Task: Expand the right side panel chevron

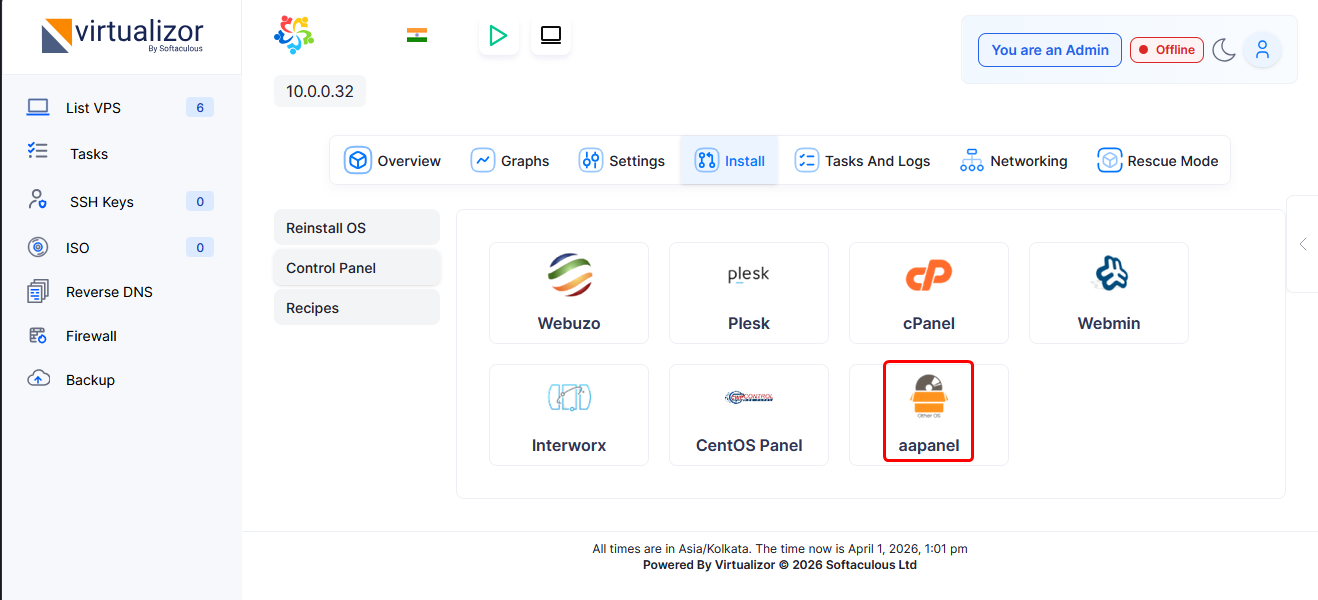Action: click(1302, 244)
